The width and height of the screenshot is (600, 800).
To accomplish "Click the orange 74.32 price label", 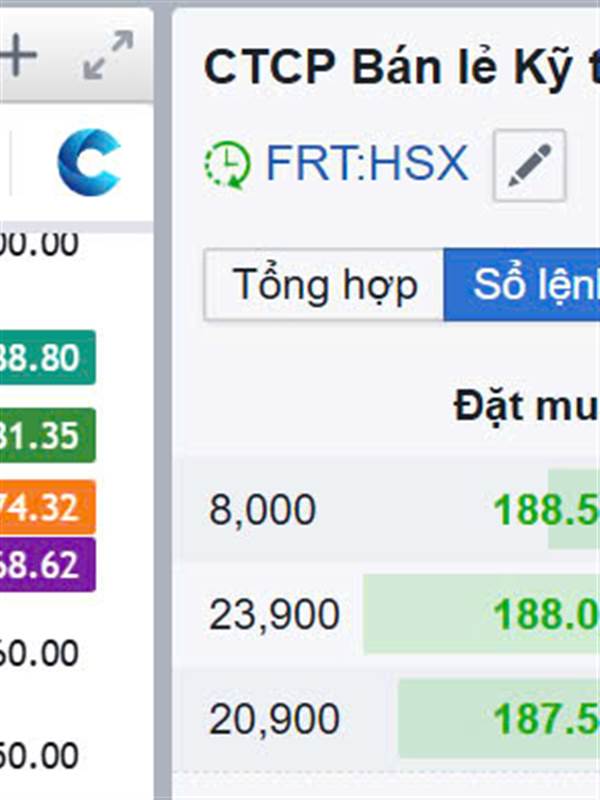I will (x=47, y=507).
